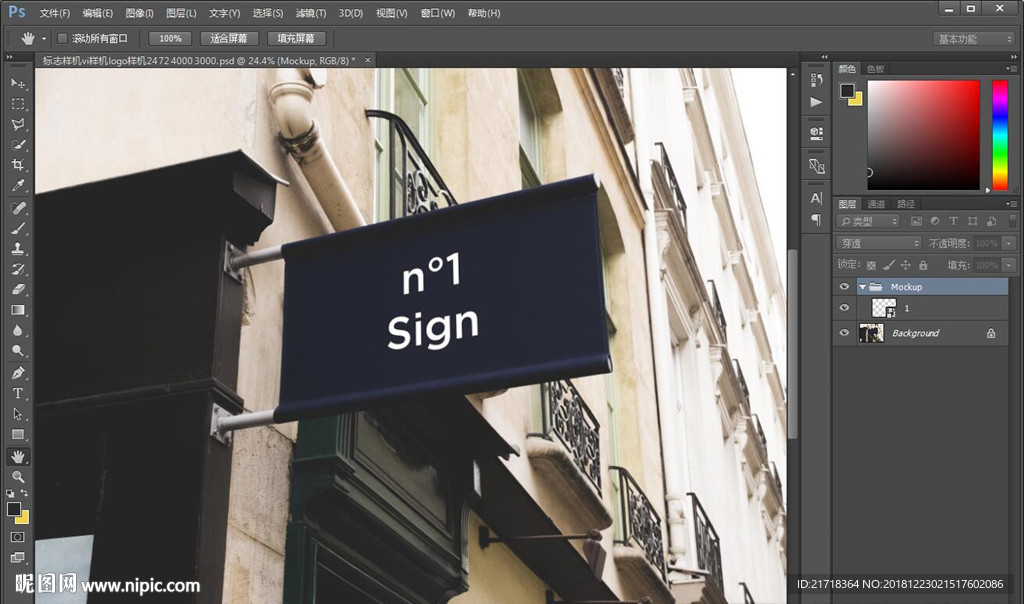The image size is (1024, 604).
Task: Open the blend mode dropdown
Action: (x=879, y=243)
